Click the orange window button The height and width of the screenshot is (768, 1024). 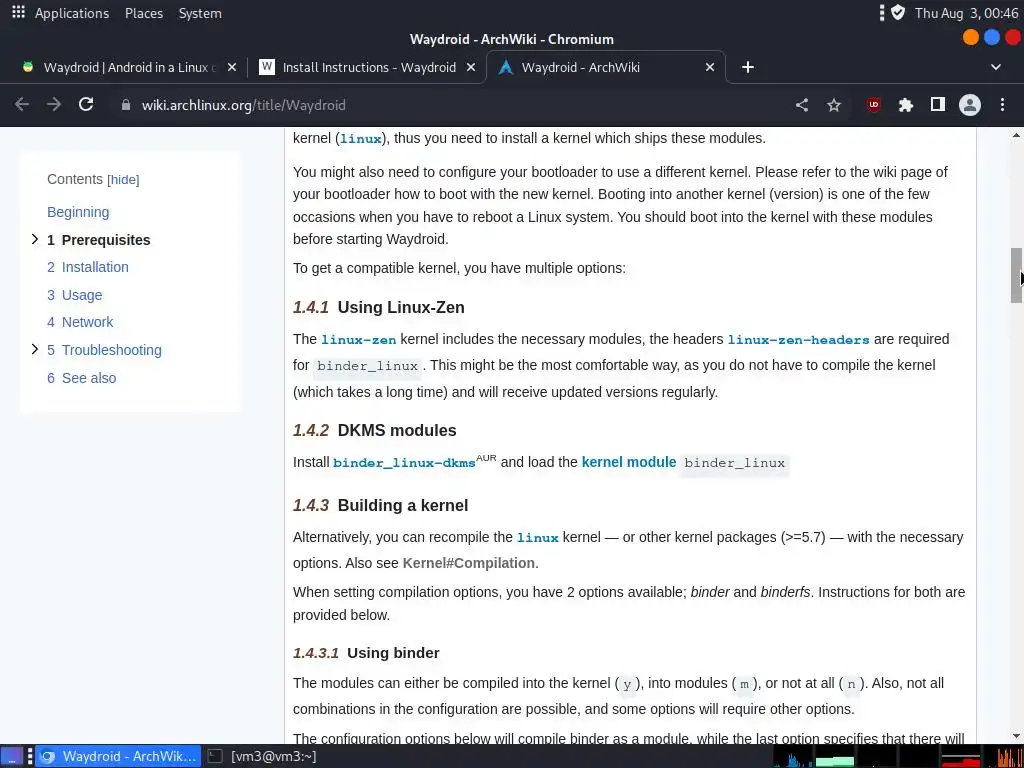click(x=971, y=38)
